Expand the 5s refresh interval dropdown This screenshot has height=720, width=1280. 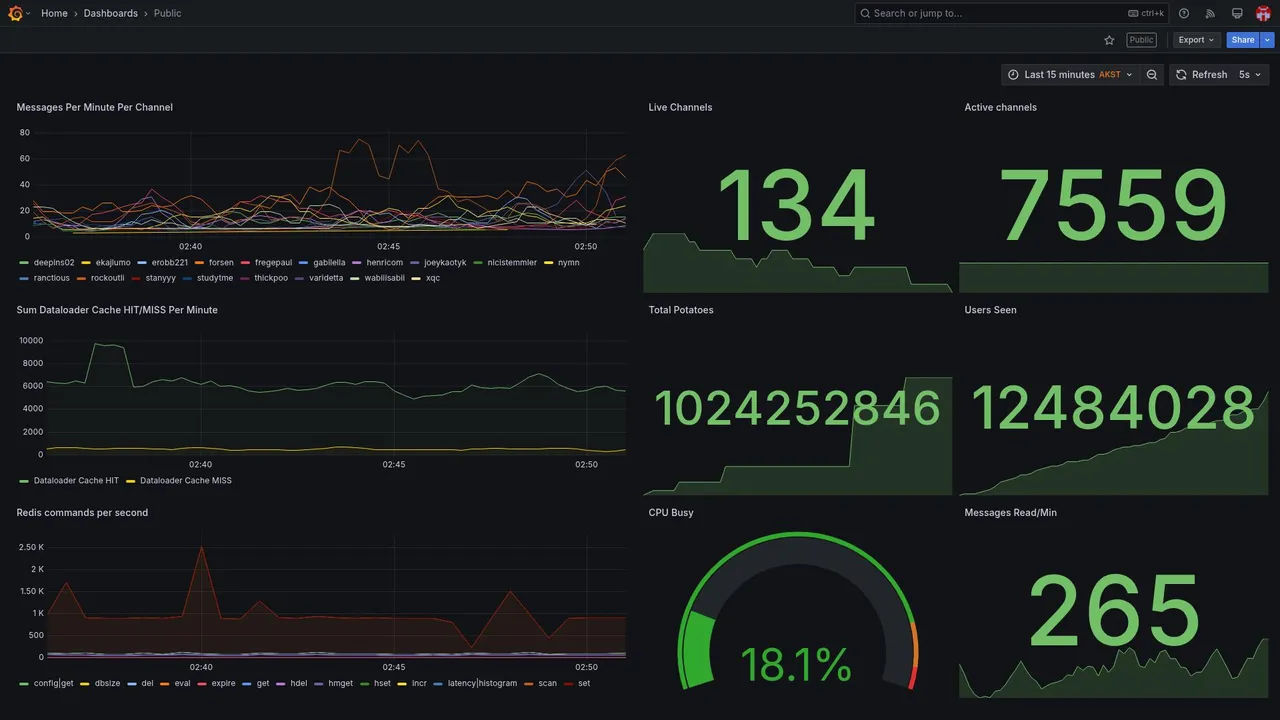click(1250, 75)
